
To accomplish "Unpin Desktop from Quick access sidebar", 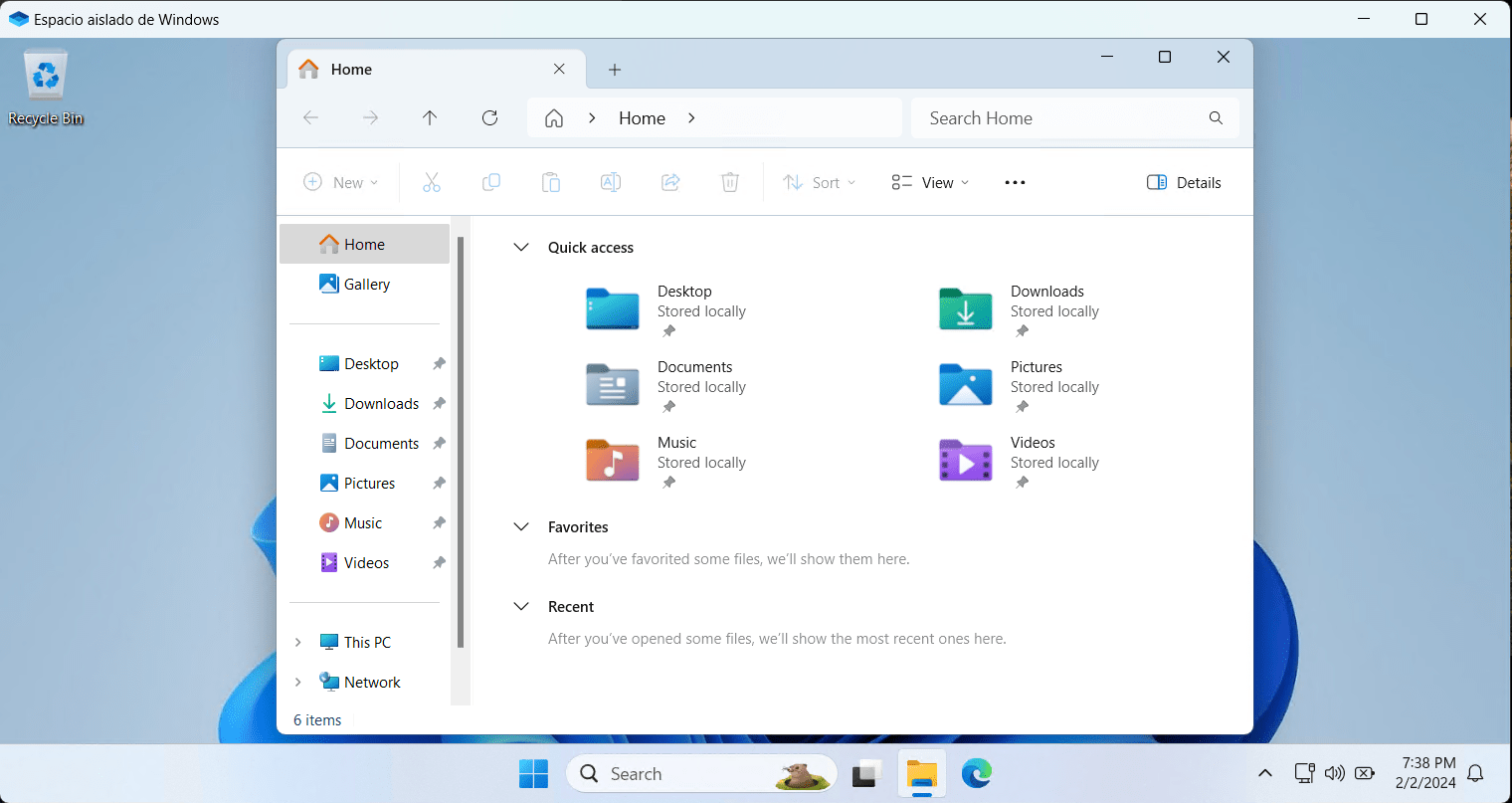I will (439, 363).
